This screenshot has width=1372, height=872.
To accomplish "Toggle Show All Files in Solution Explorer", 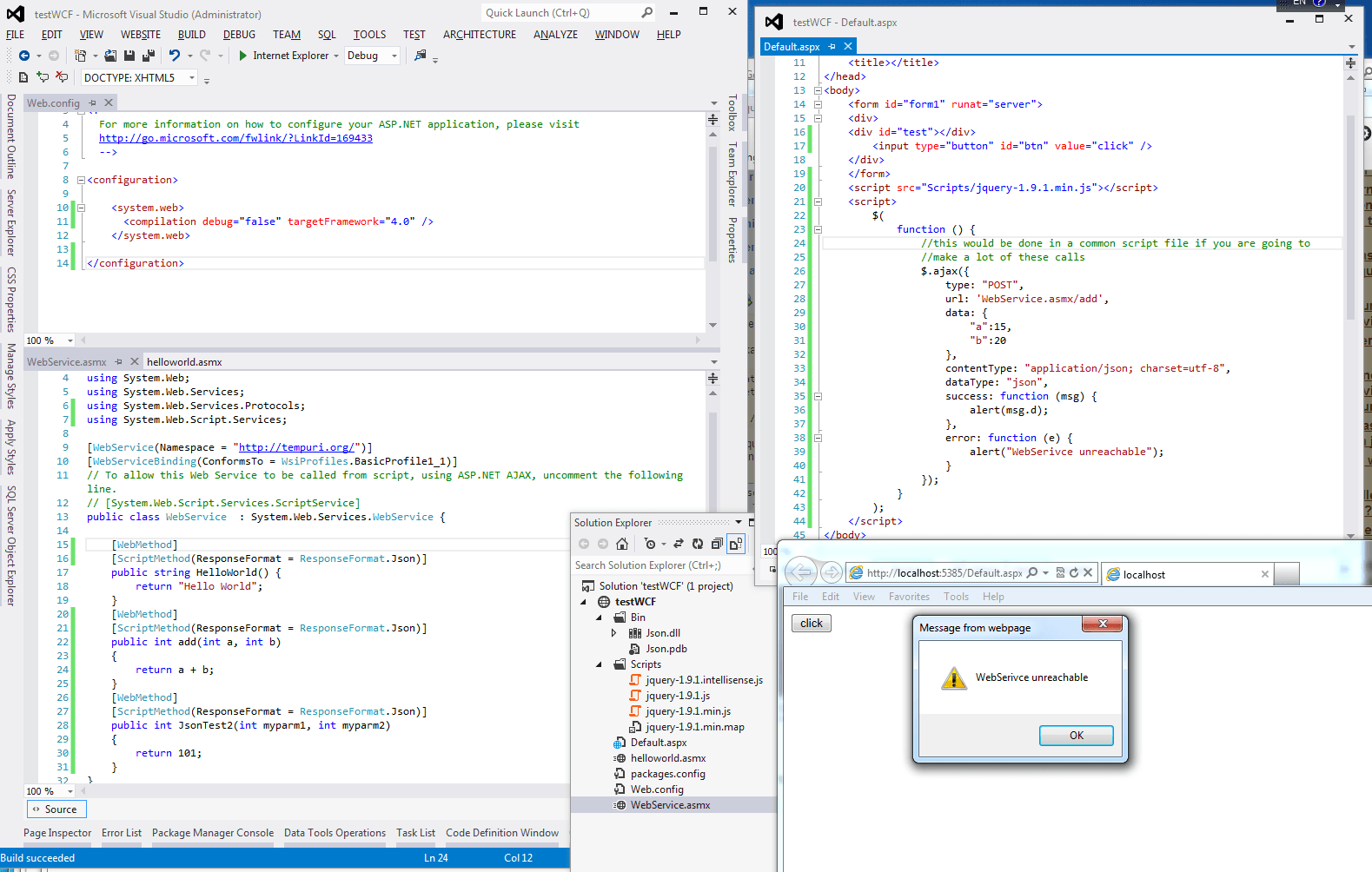I will coord(736,544).
